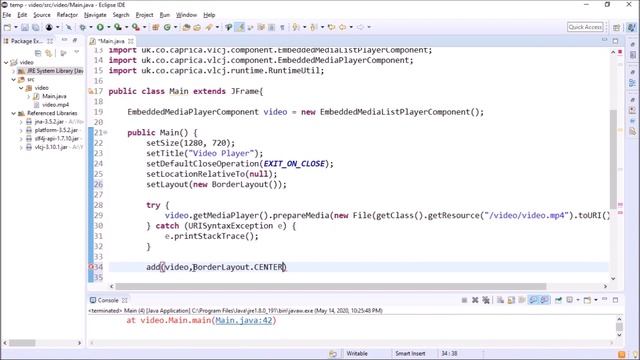Click the External Tools run icon
This screenshot has width=640, height=360.
pyautogui.click(x=136, y=27)
